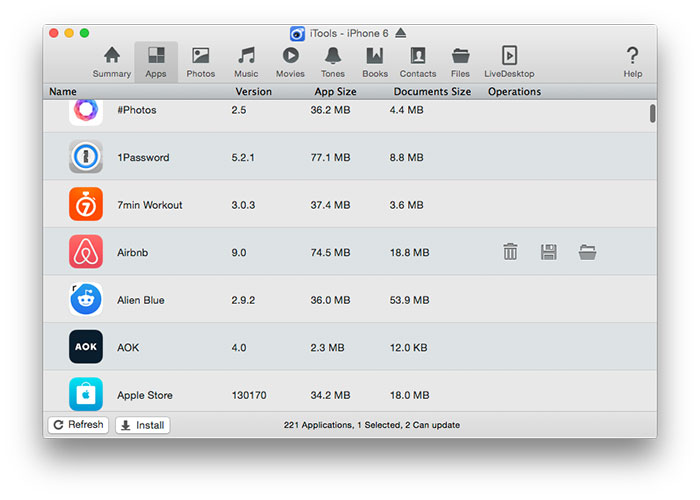Open the Books section

(375, 62)
